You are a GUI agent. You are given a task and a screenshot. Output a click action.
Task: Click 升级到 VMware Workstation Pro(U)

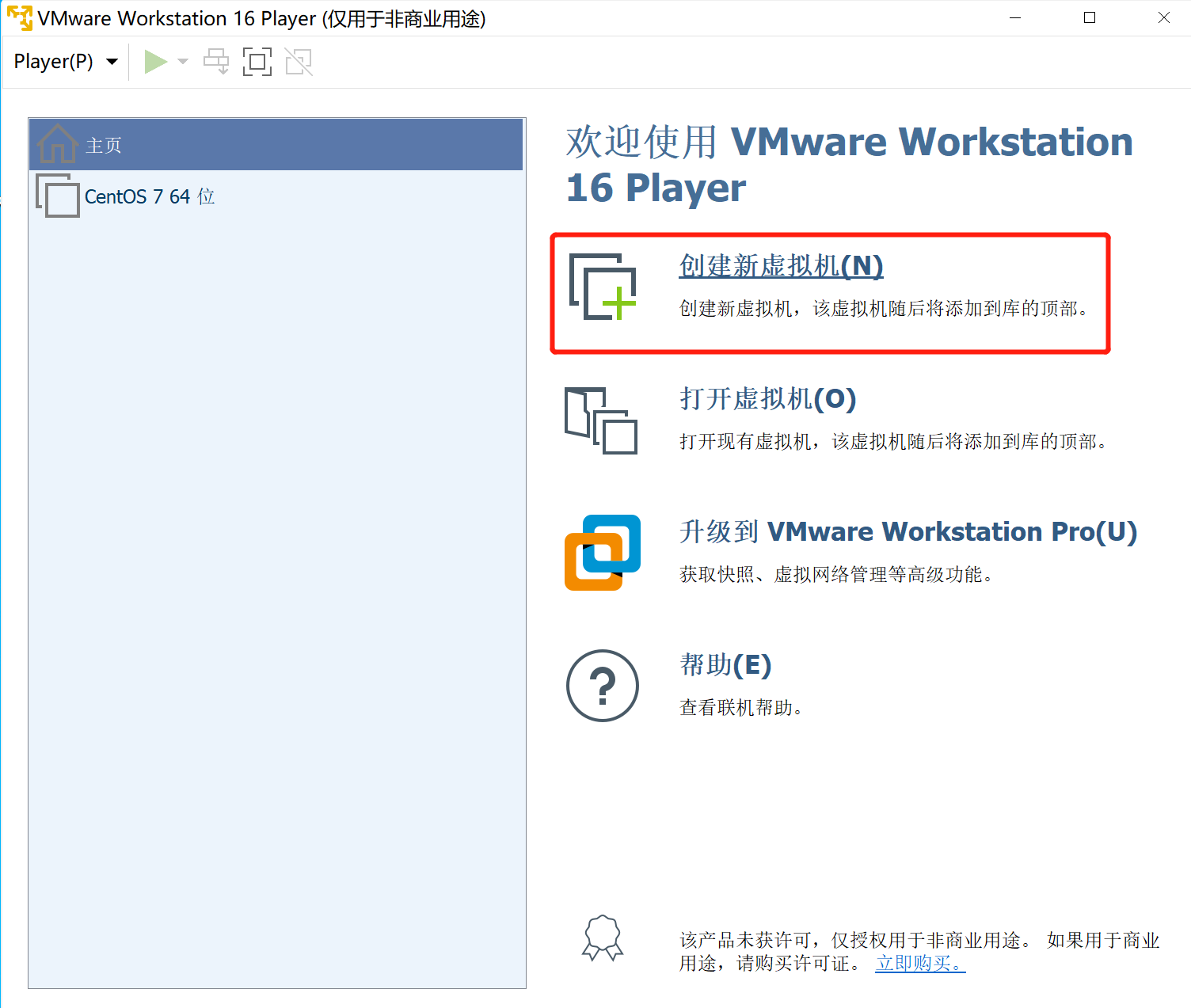908,531
